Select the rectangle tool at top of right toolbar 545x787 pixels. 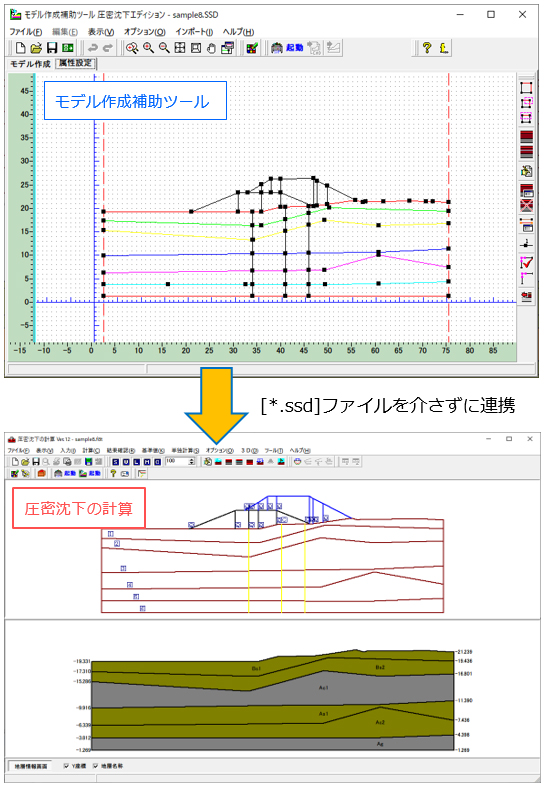(x=526, y=87)
